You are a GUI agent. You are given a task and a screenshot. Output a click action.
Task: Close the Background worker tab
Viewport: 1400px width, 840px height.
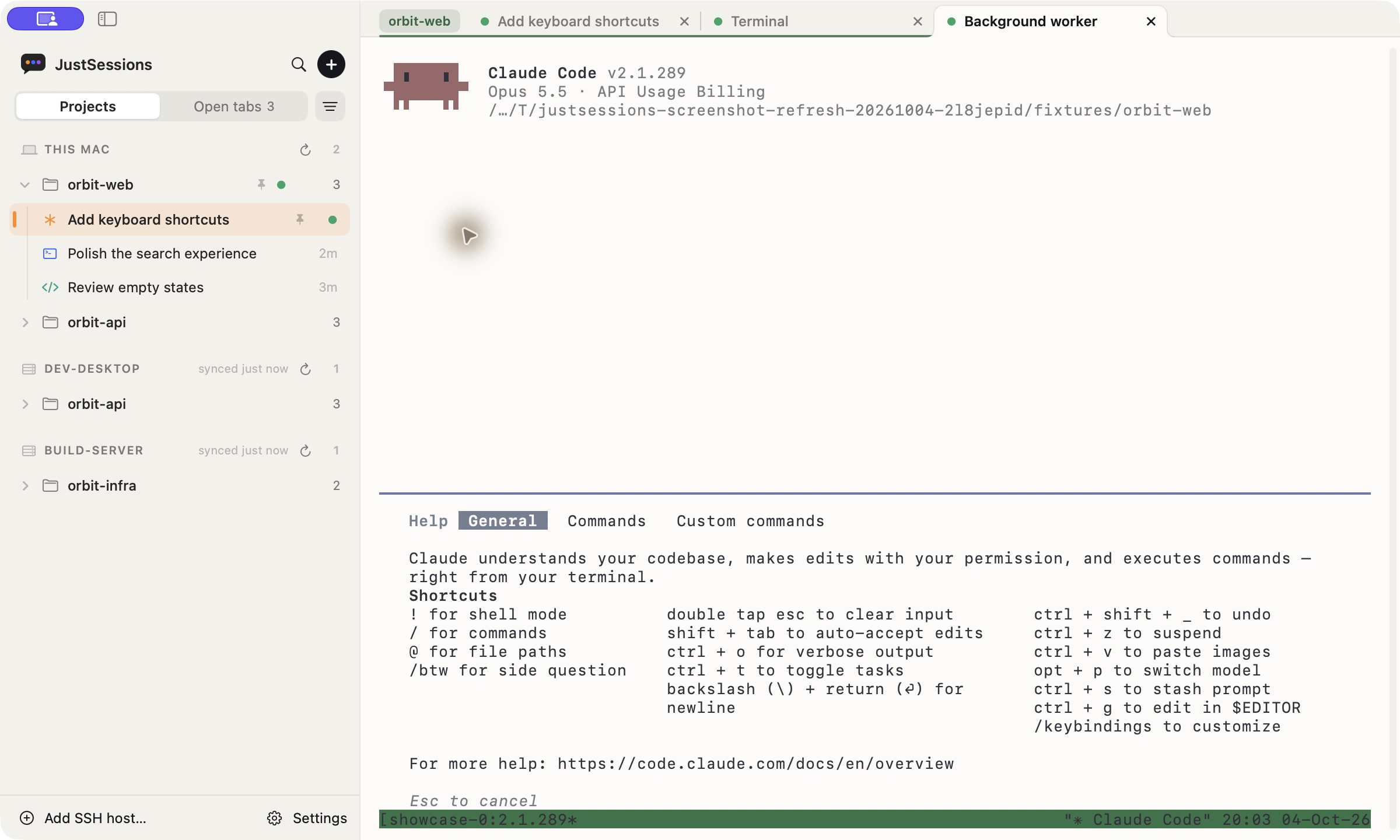[1151, 22]
